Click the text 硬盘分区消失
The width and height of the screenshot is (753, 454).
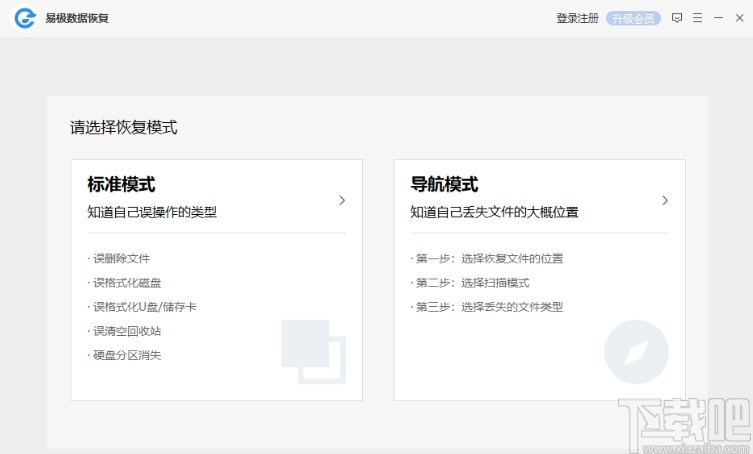coord(127,355)
